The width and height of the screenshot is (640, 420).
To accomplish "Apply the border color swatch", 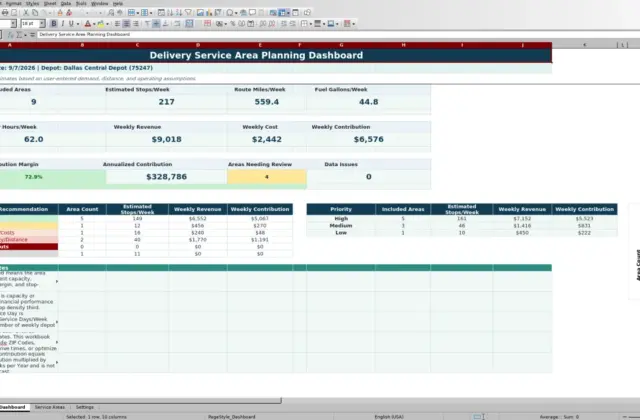I will (x=331, y=24).
